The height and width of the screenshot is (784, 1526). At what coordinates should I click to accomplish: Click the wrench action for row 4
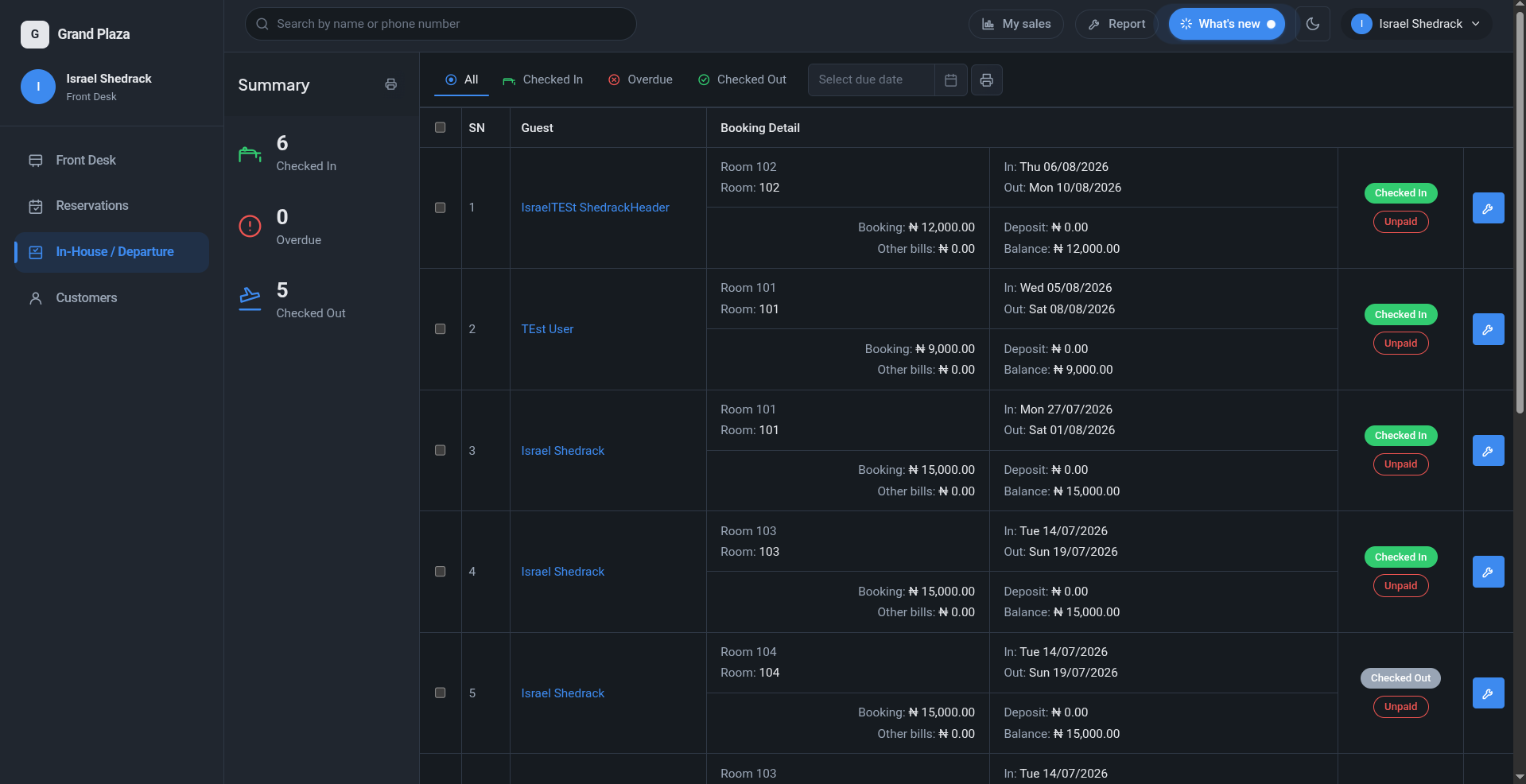coord(1488,572)
